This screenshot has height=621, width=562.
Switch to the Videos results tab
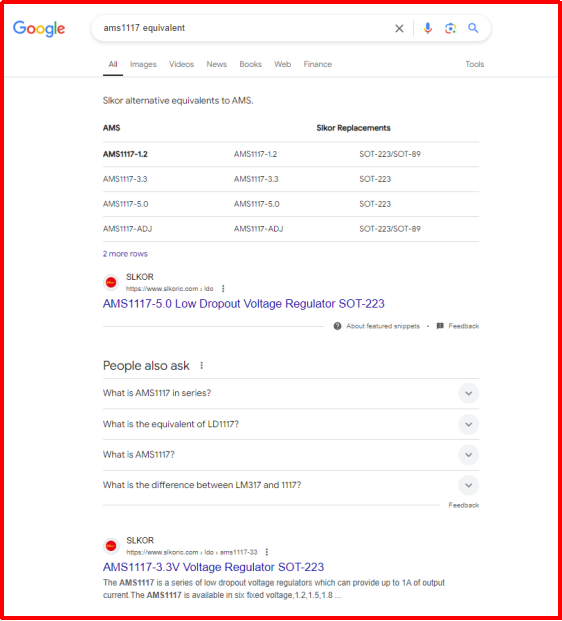181,64
